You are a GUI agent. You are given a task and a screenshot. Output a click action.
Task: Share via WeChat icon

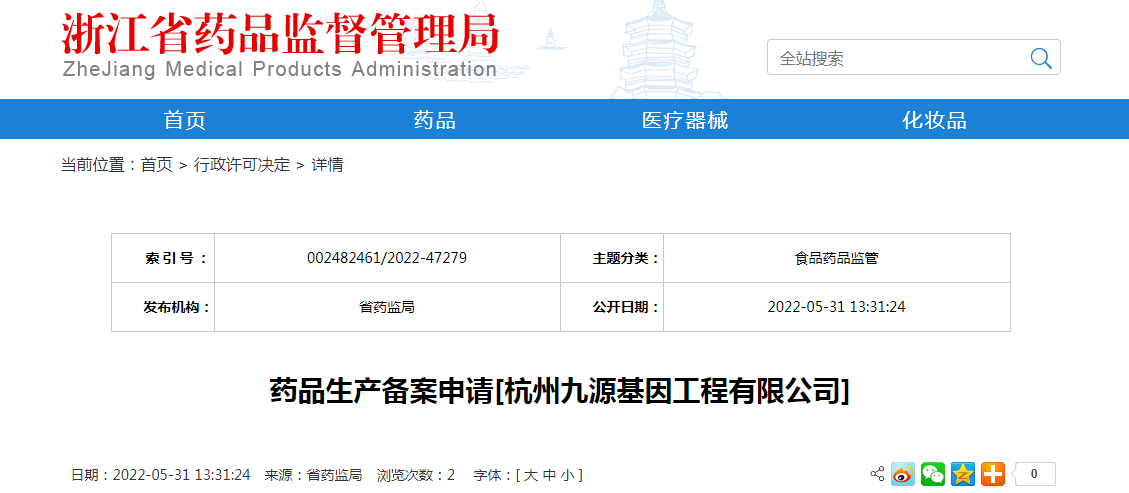coord(933,474)
